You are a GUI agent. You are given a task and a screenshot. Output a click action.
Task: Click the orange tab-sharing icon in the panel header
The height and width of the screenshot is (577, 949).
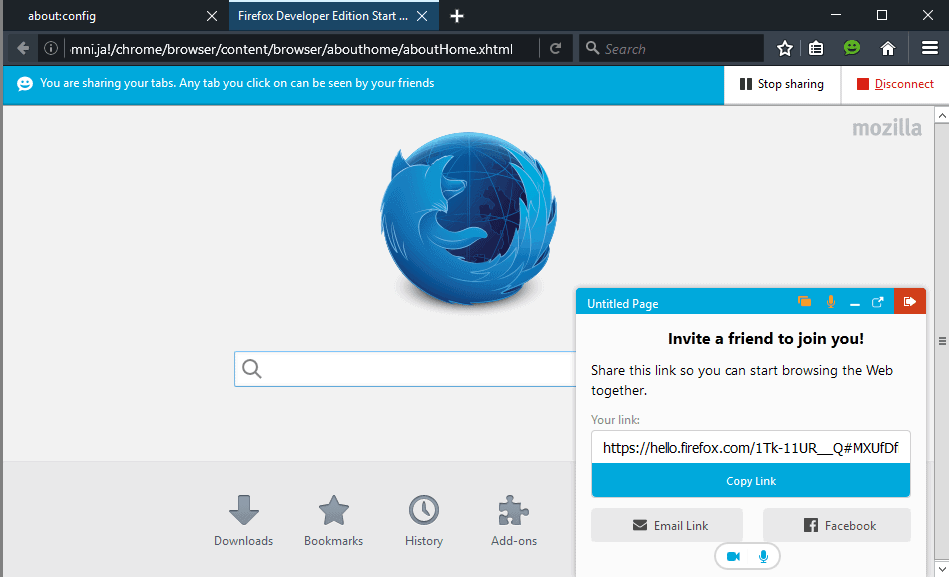pos(804,301)
